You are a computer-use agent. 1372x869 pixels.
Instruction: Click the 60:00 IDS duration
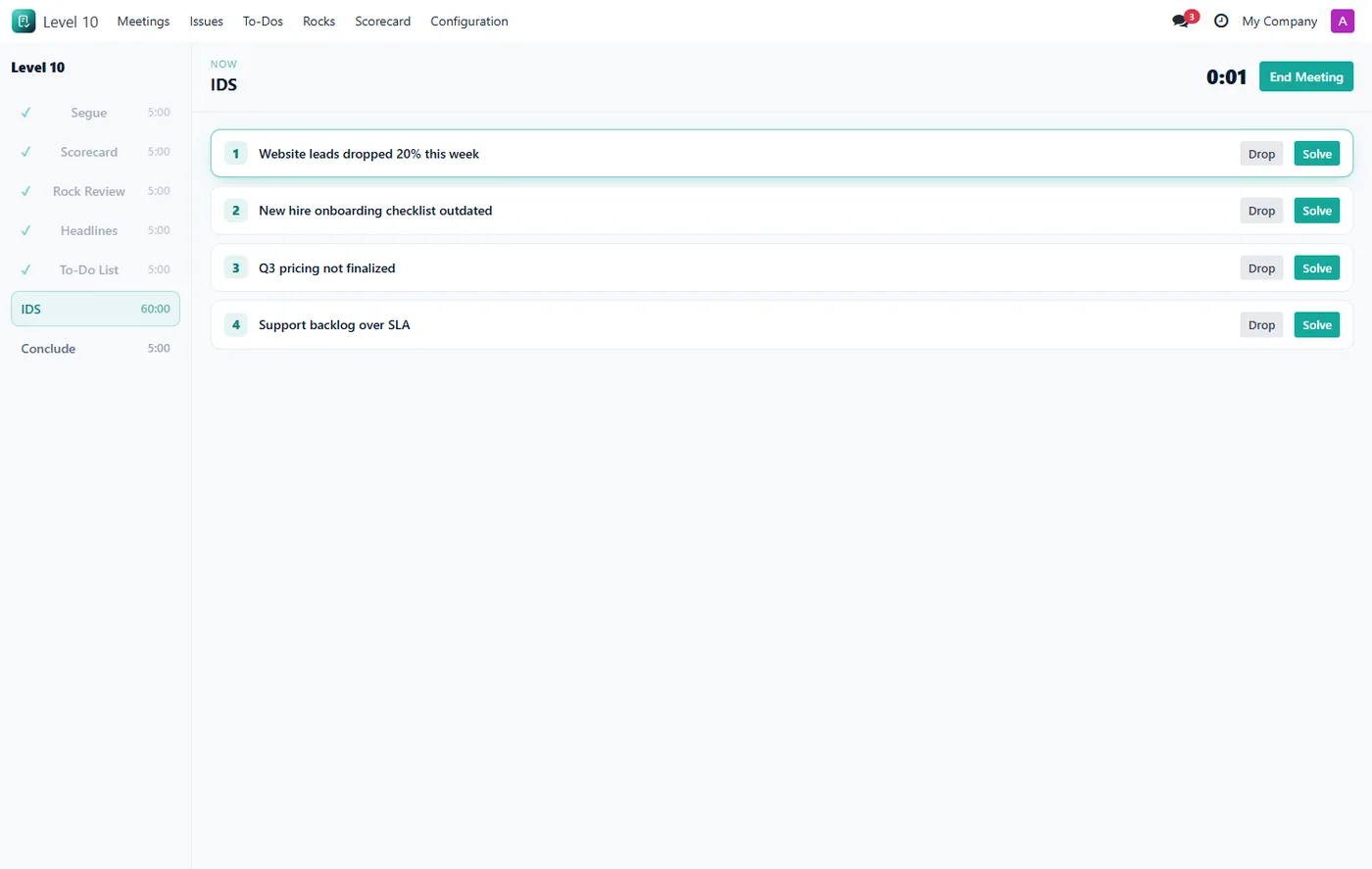pos(155,309)
